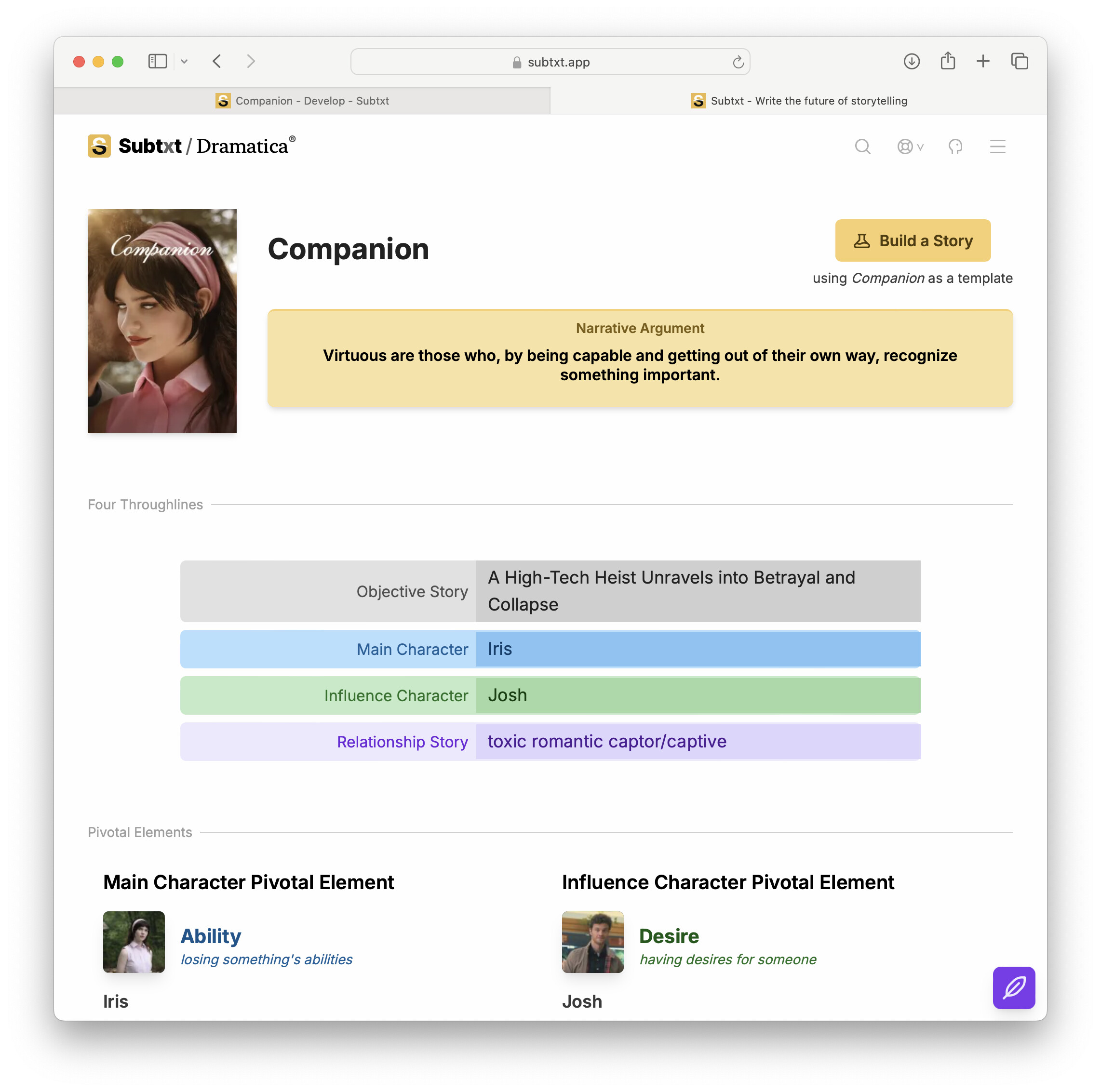Click the Companion movie poster thumbnail

162,320
